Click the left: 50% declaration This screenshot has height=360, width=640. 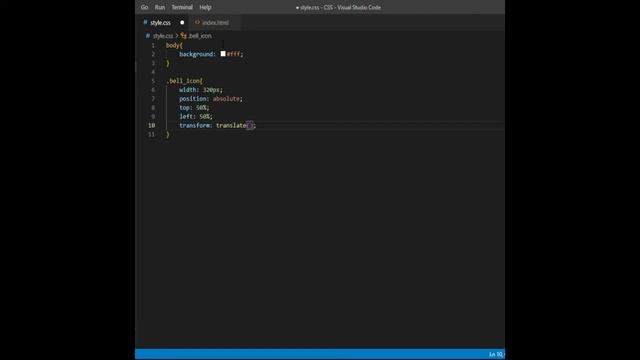pos(196,117)
